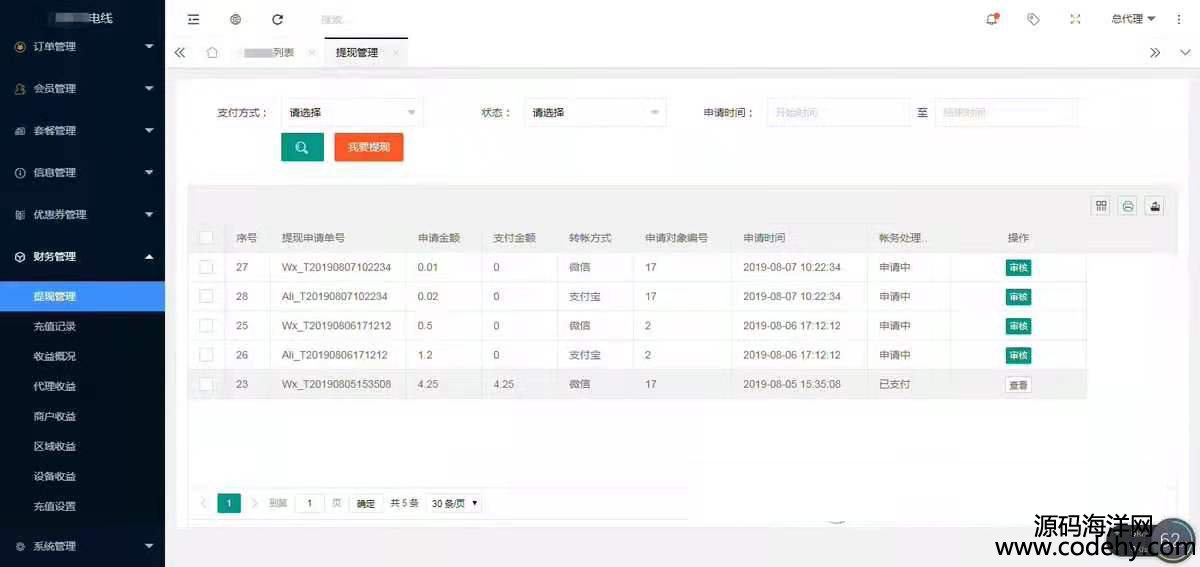Go to next page arrow in pagination
Image resolution: width=1200 pixels, height=567 pixels.
coord(254,503)
